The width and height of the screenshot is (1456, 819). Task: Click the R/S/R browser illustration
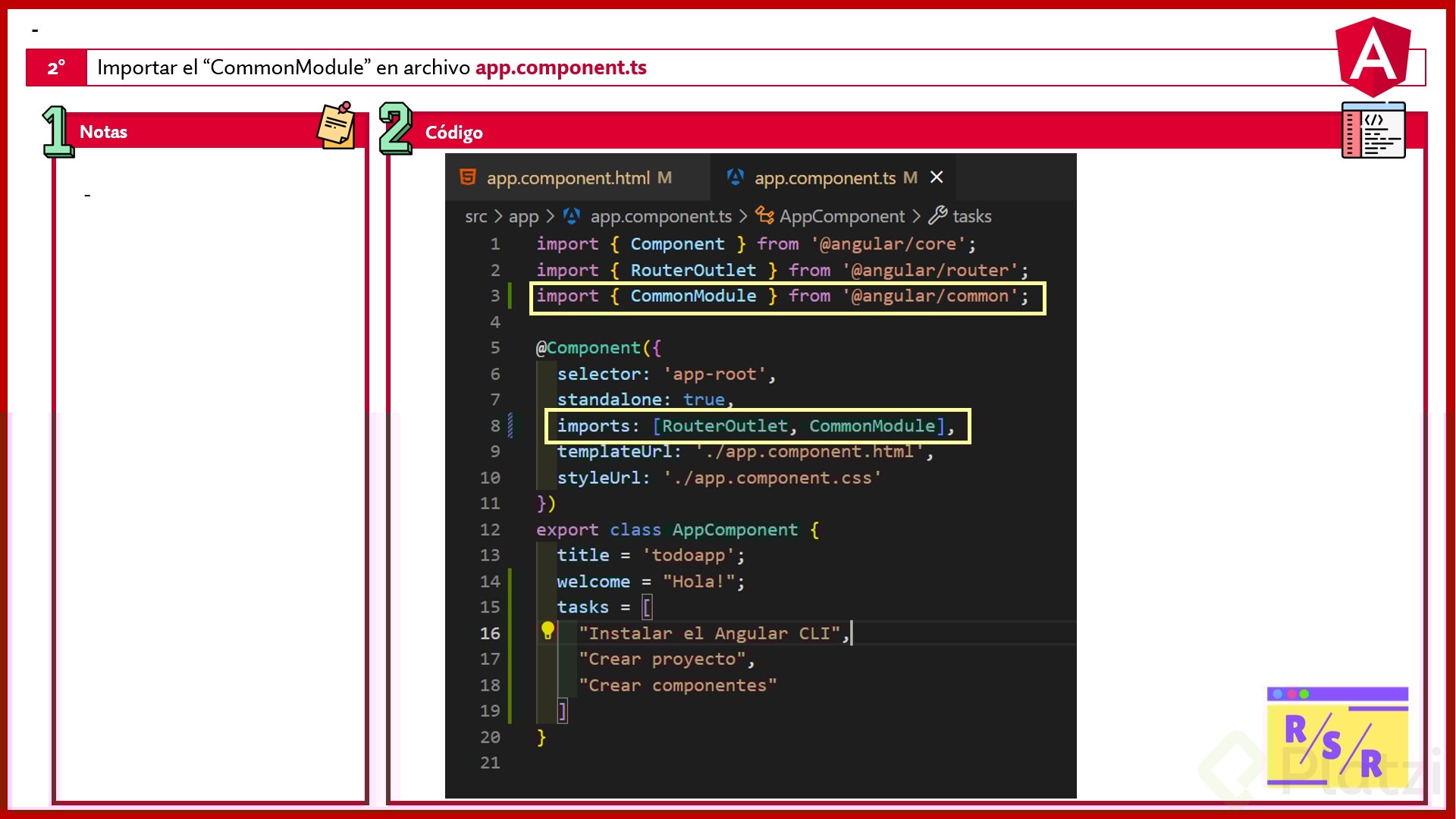1337,736
